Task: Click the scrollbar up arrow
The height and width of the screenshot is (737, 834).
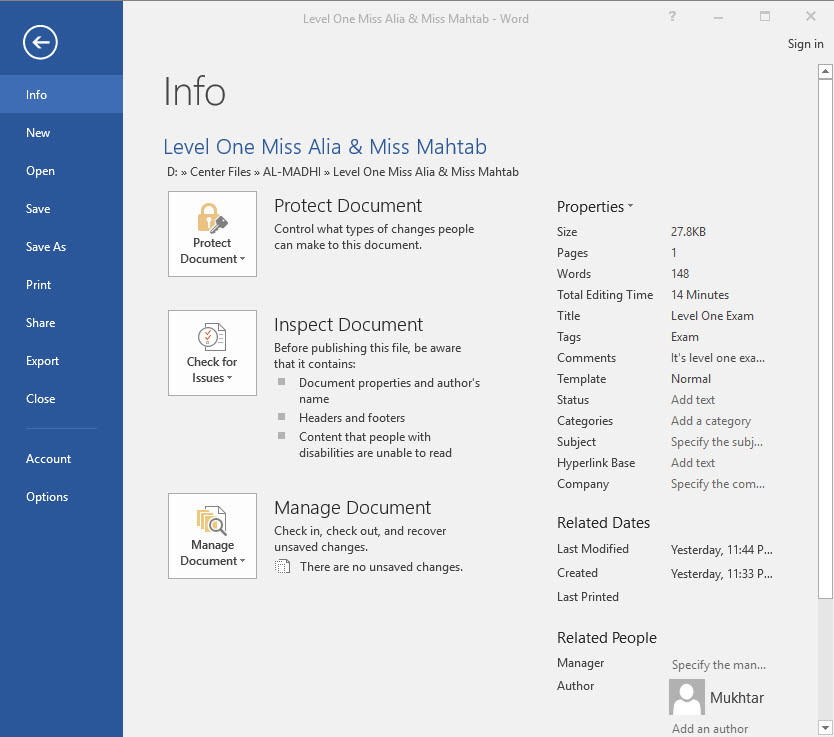Action: [825, 71]
